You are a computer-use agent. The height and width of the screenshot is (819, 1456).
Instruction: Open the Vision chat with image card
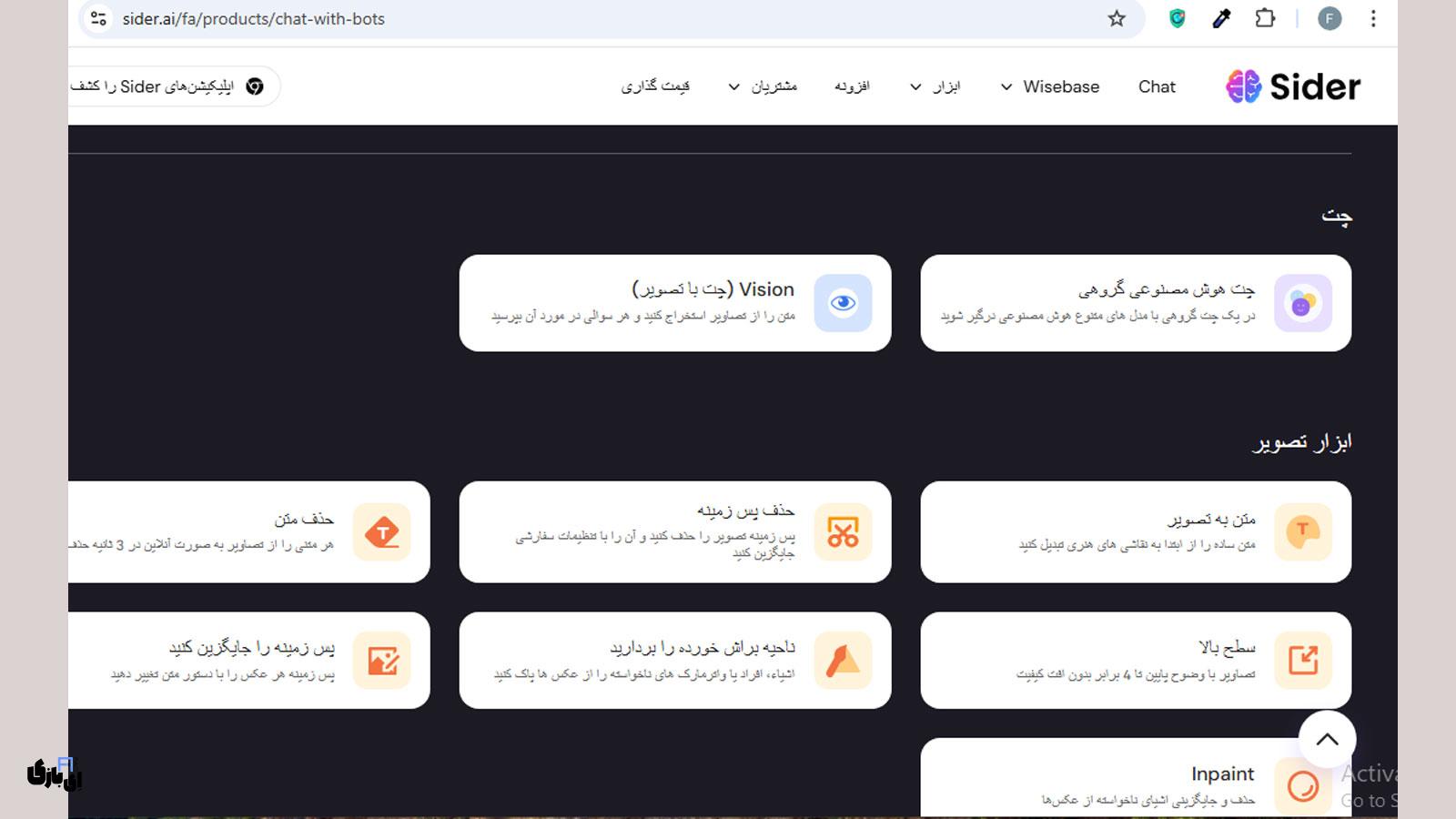pos(675,303)
